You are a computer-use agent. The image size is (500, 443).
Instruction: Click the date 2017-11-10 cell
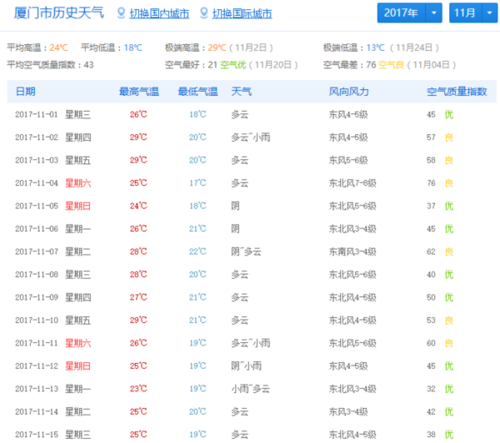pyautogui.click(x=36, y=320)
